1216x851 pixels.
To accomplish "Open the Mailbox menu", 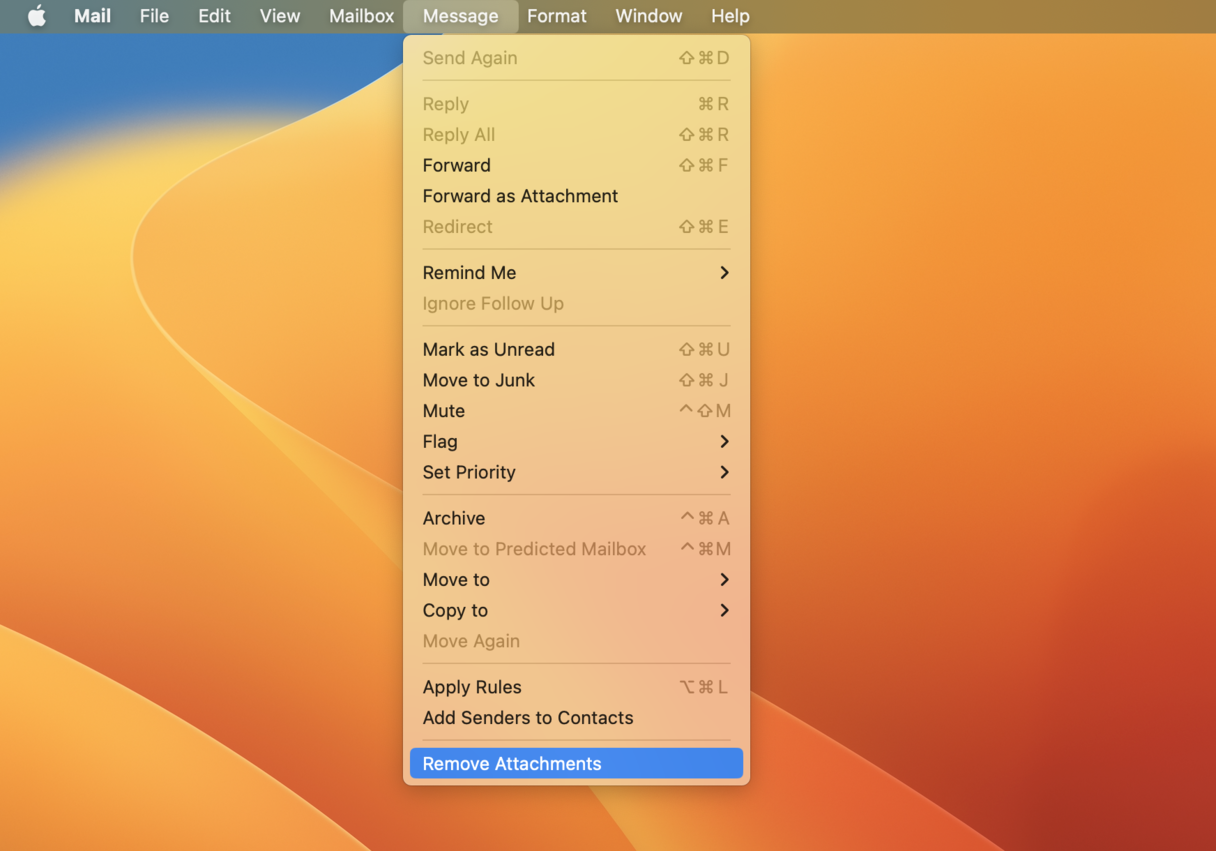I will [361, 16].
